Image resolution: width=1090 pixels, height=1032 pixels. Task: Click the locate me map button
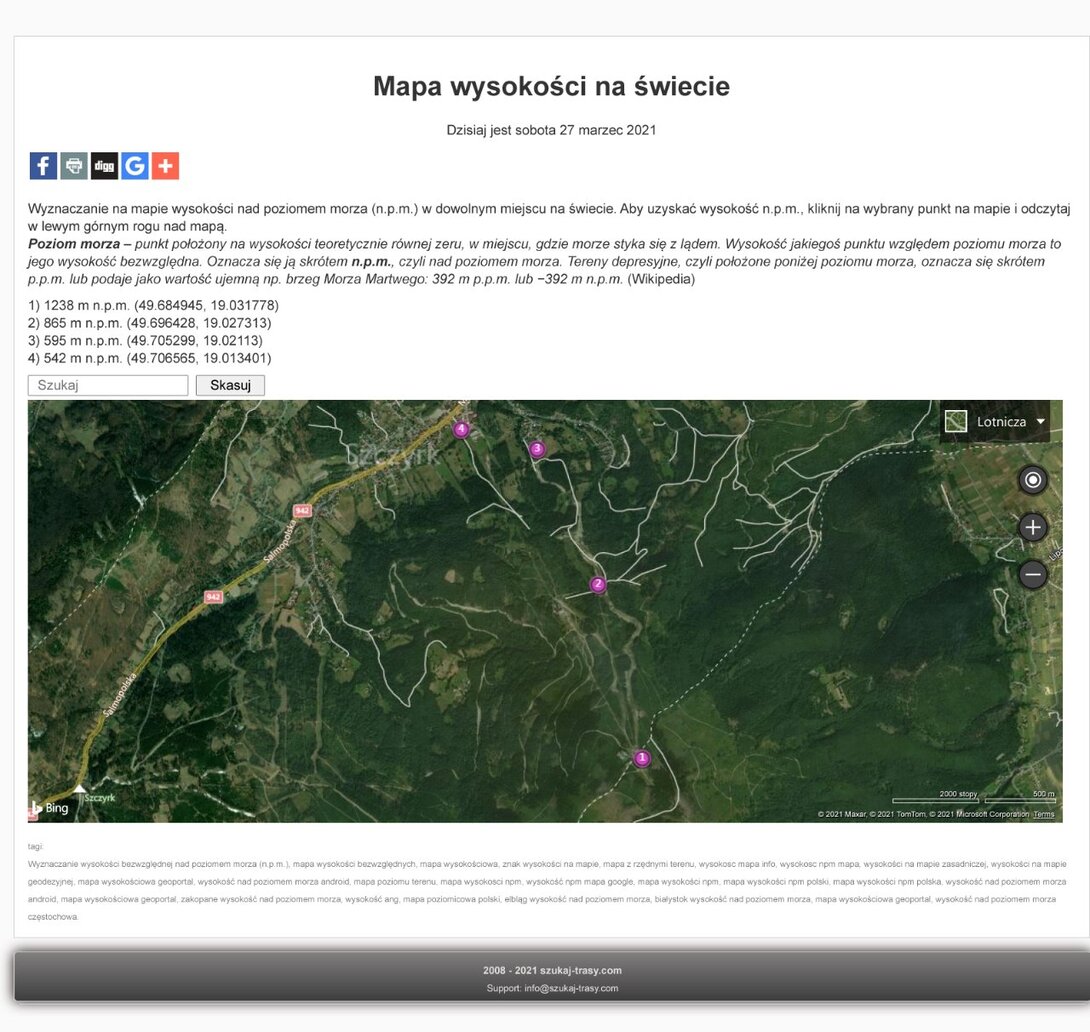click(1033, 480)
